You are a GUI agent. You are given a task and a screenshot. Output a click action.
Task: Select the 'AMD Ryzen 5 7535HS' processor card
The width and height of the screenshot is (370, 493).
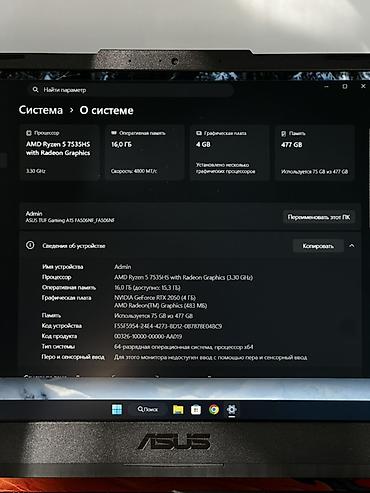click(x=60, y=153)
